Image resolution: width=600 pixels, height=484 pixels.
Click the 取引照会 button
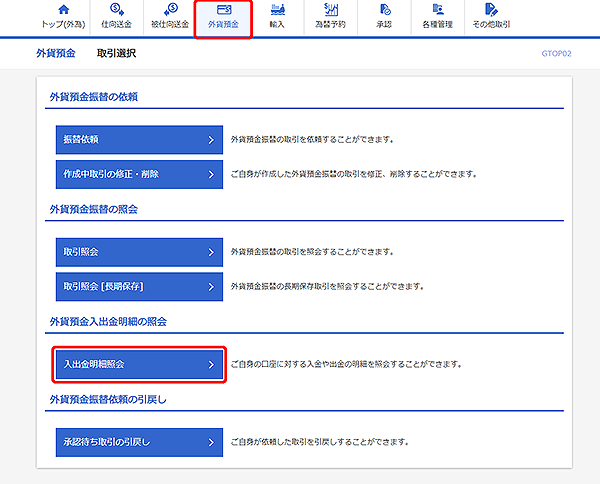[139, 252]
